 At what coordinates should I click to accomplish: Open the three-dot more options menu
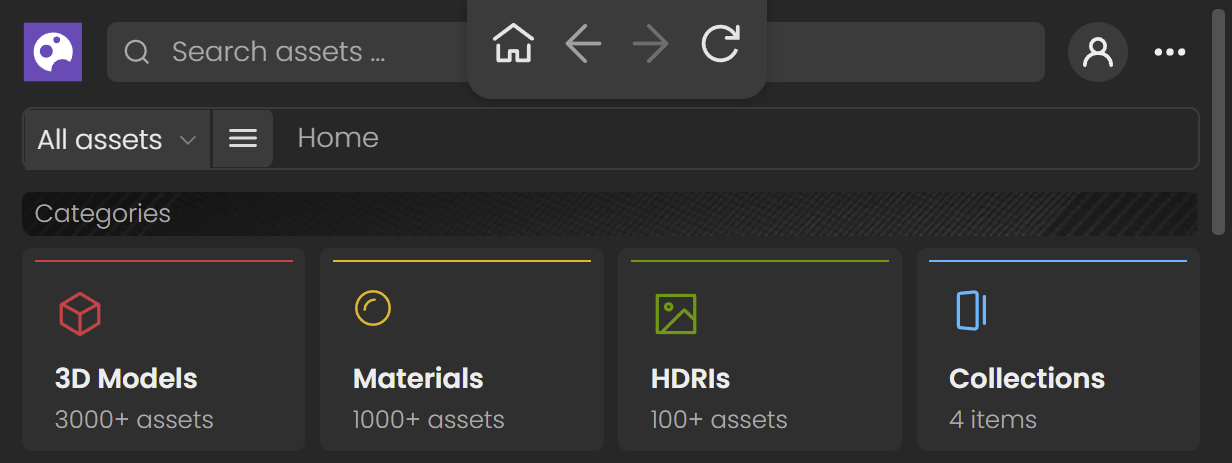[1170, 52]
